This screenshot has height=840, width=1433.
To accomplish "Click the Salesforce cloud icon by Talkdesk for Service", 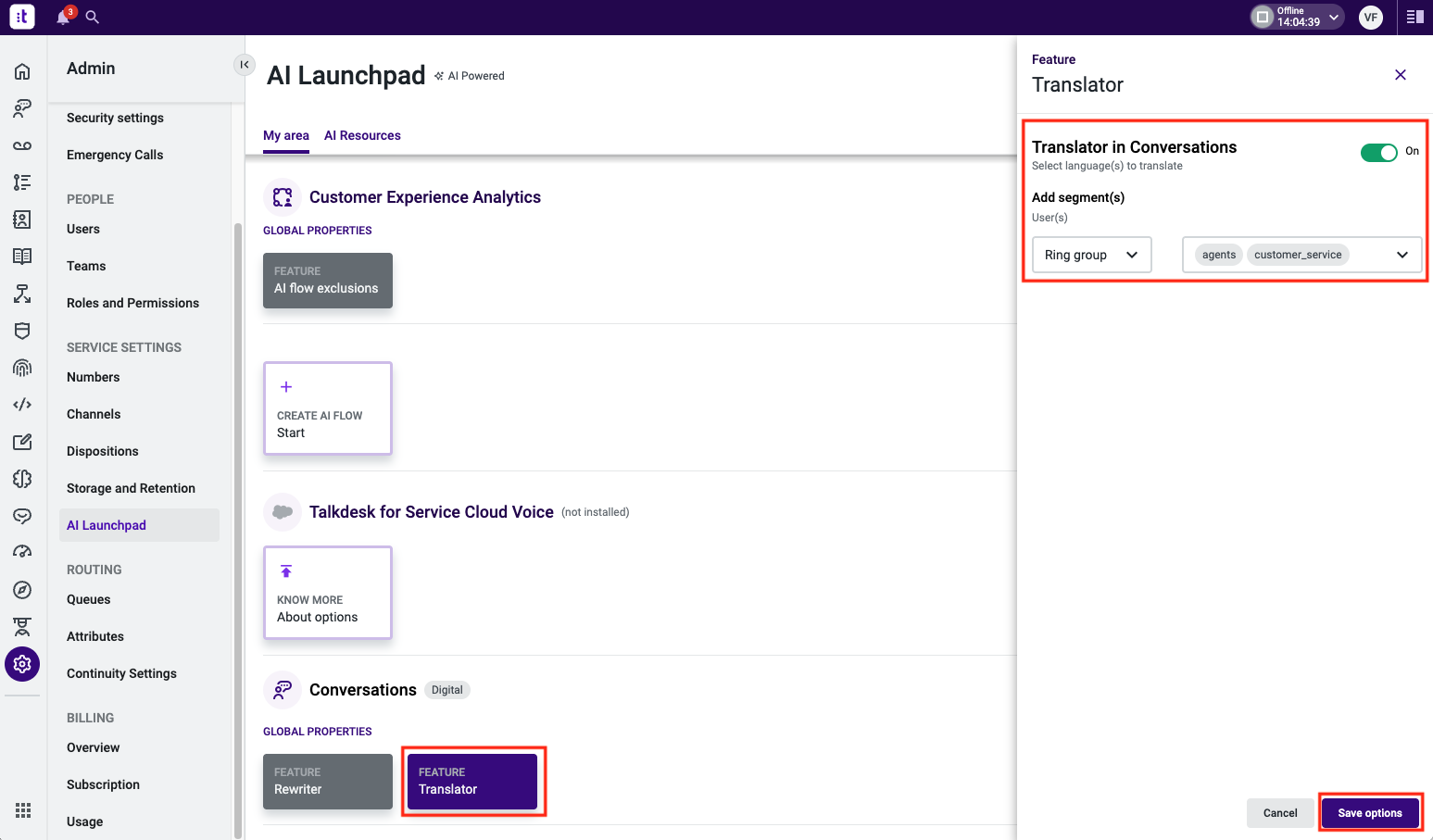I will (x=283, y=512).
